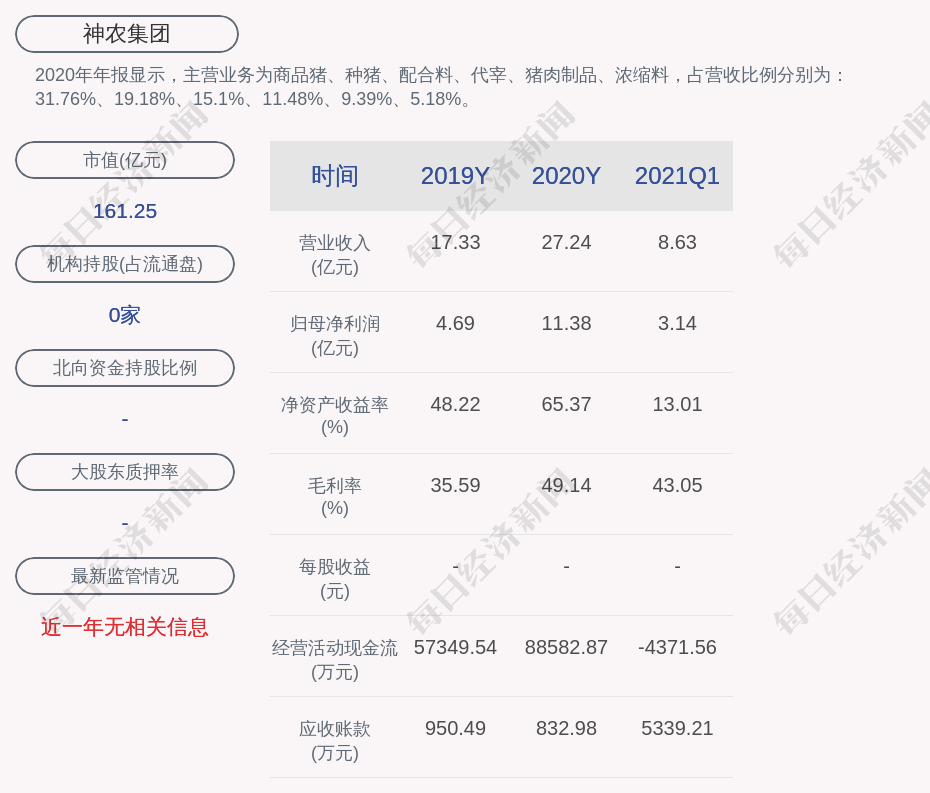Open the 最新监管情况 pill

tap(125, 576)
